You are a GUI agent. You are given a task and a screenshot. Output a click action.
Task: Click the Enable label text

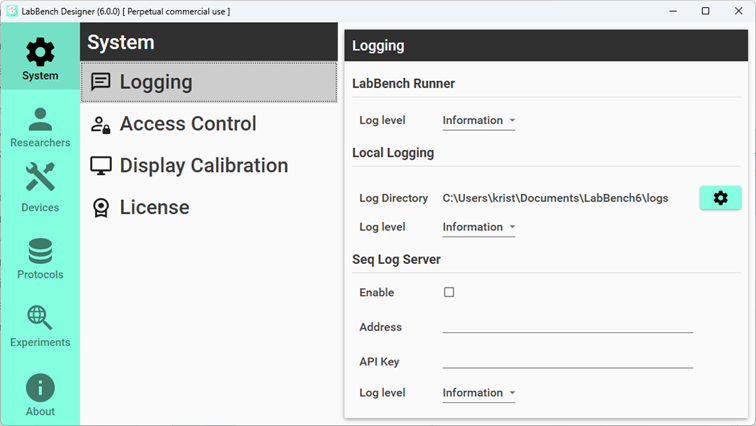coord(377,293)
